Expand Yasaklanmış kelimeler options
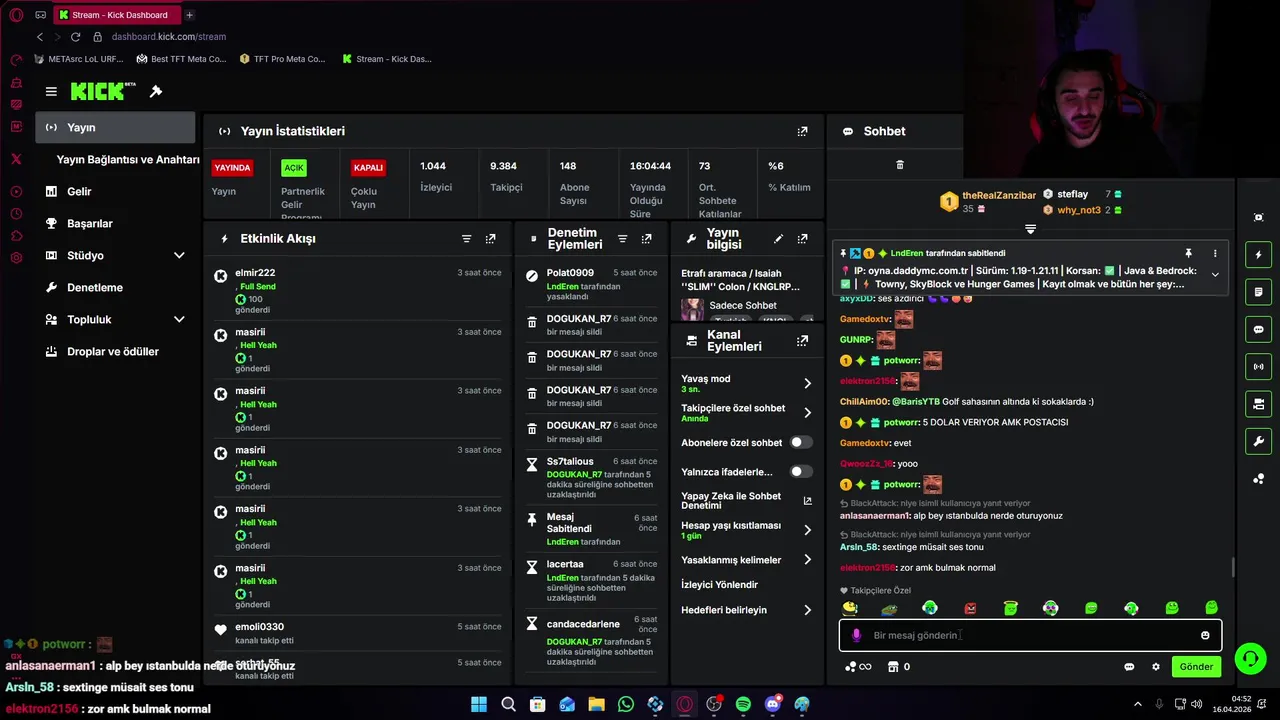Screen dimensions: 1280x720 point(807,560)
